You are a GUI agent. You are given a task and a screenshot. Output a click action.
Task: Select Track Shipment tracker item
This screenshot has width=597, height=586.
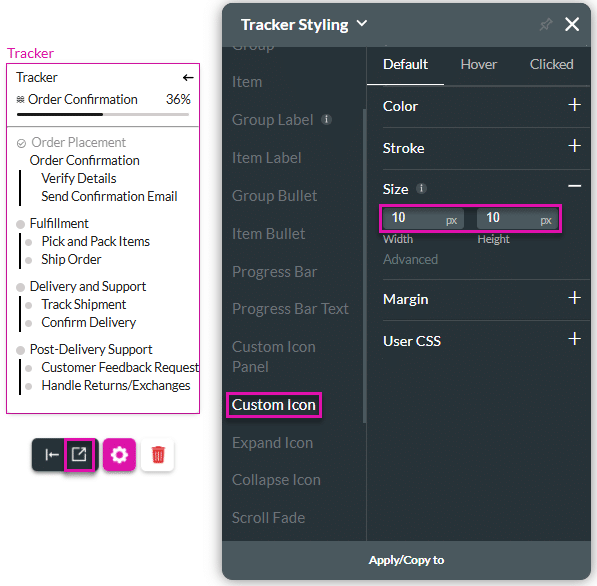(x=84, y=305)
